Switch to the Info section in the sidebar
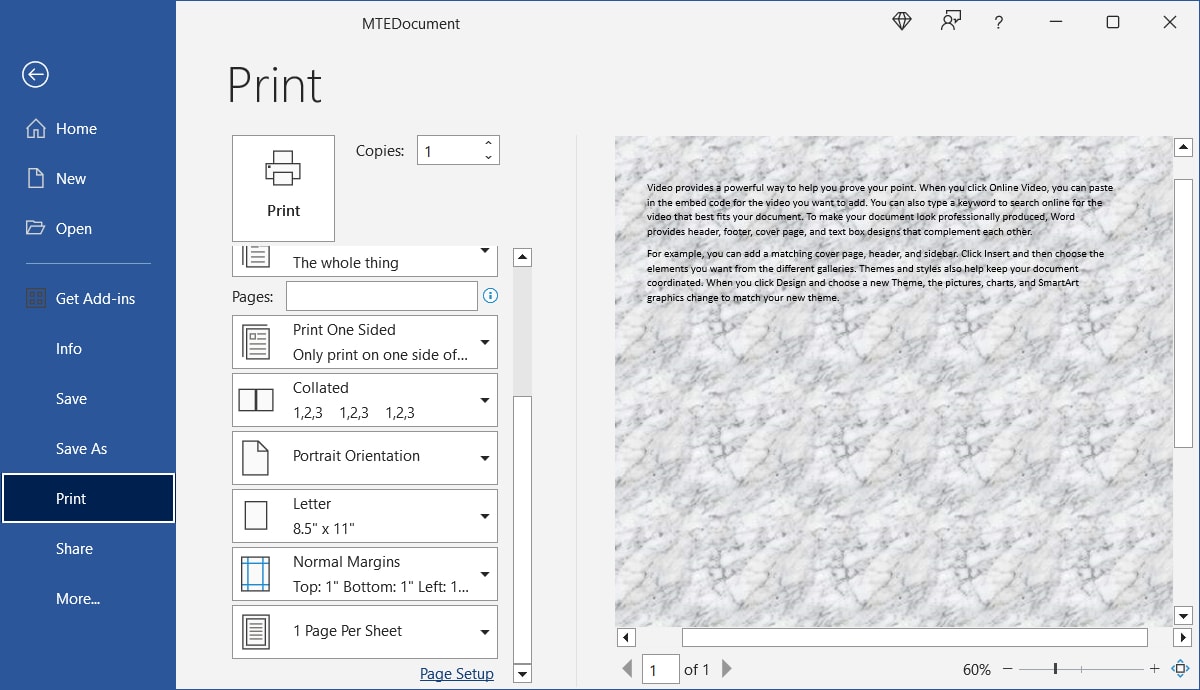Image resolution: width=1200 pixels, height=690 pixels. click(x=68, y=348)
